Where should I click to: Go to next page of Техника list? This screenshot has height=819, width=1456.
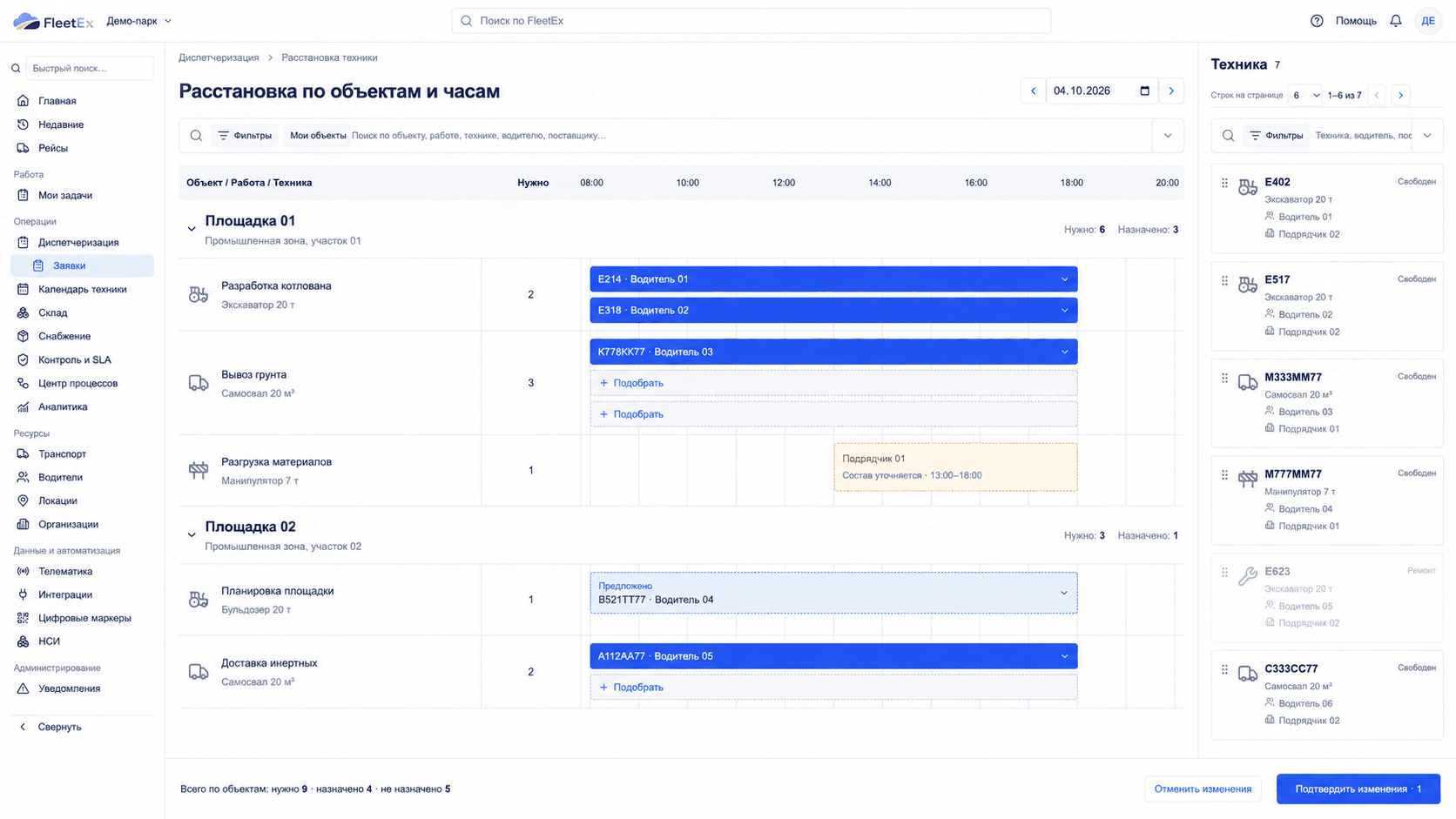coord(1400,95)
